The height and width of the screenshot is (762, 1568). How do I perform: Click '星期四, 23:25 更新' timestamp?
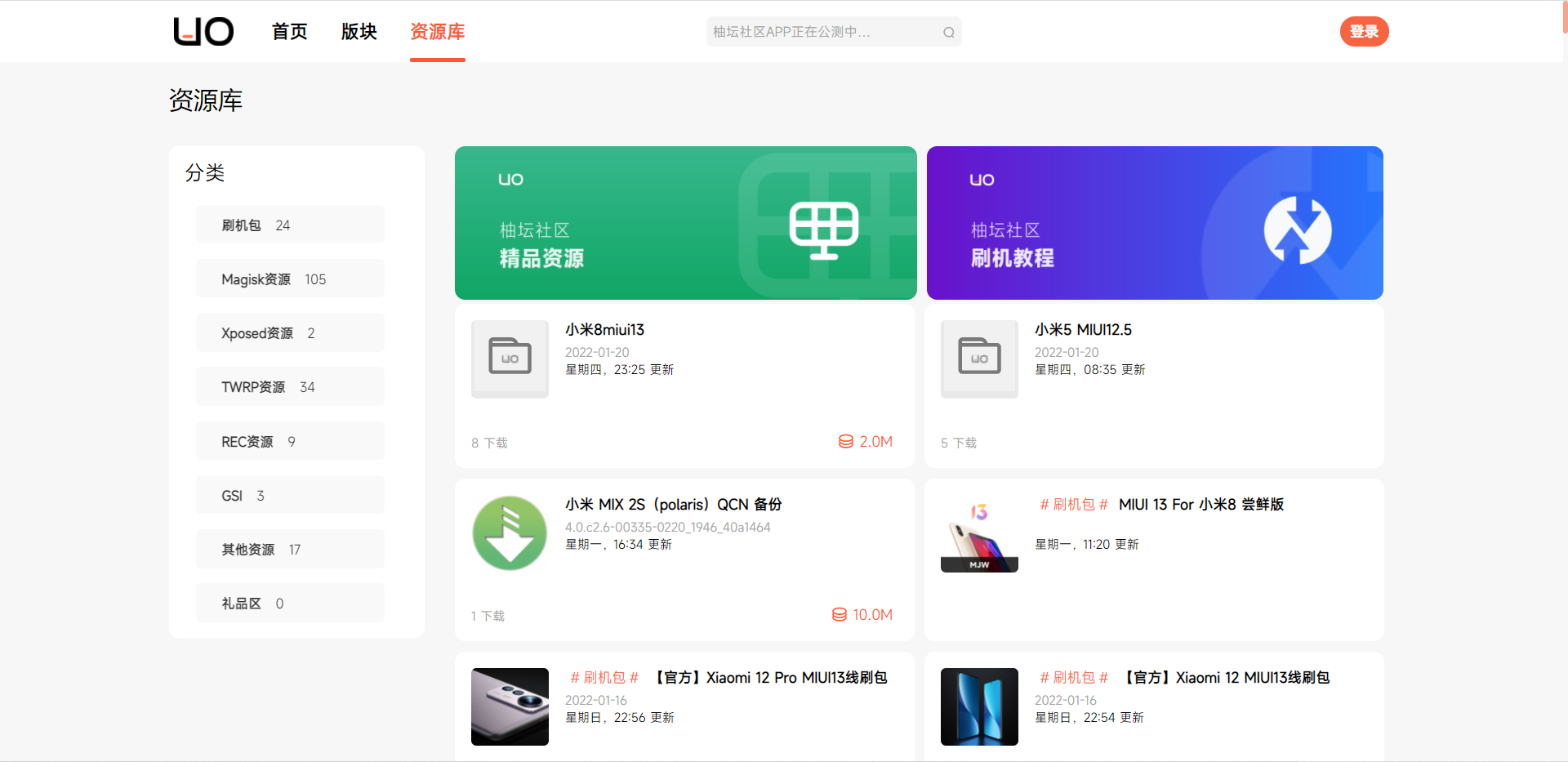(619, 370)
